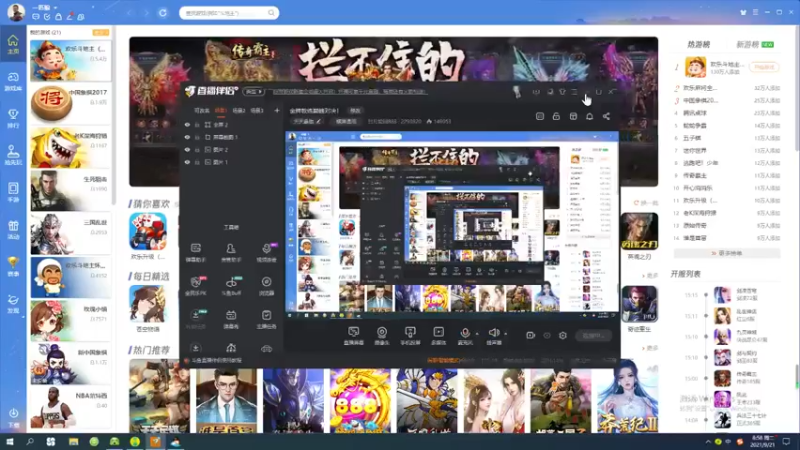Open the message bubble icon under the username
Viewport: 800px width, 450px height.
pos(36,17)
